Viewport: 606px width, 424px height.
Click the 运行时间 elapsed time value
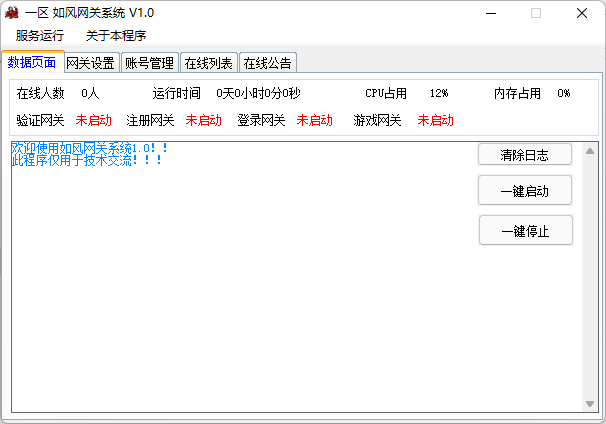click(x=258, y=93)
